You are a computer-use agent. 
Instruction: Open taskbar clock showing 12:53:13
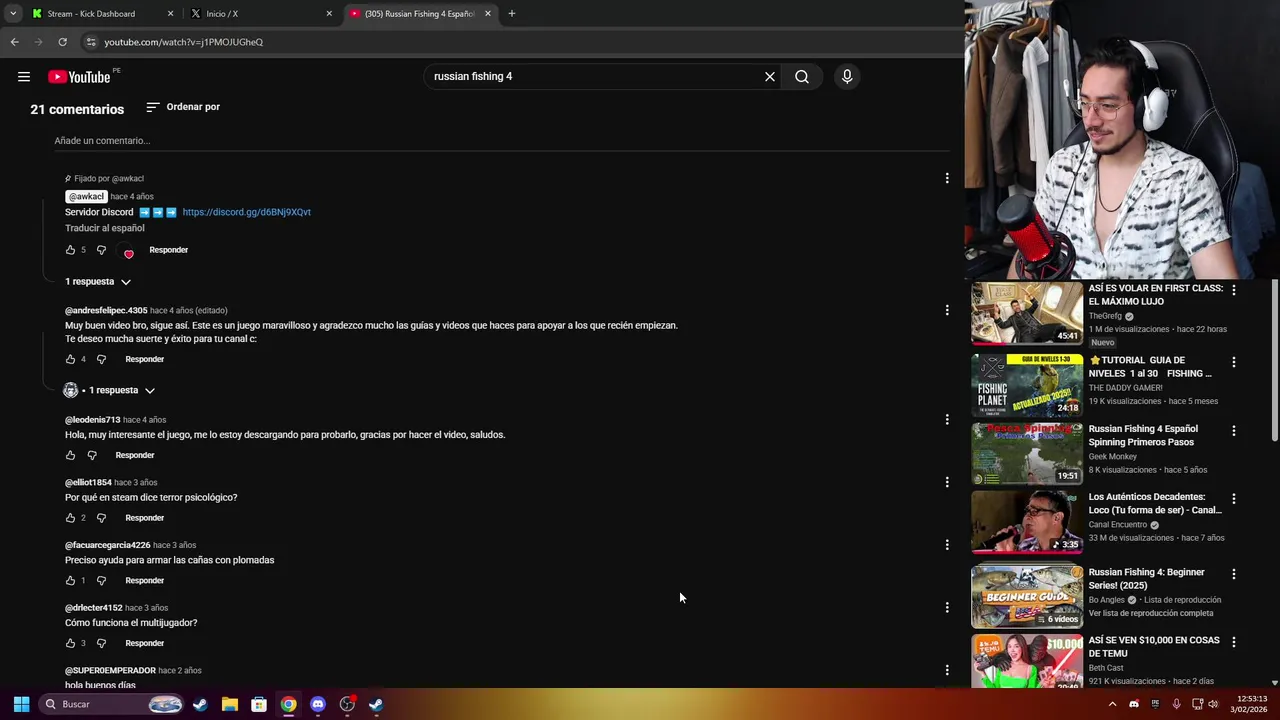click(x=1249, y=704)
